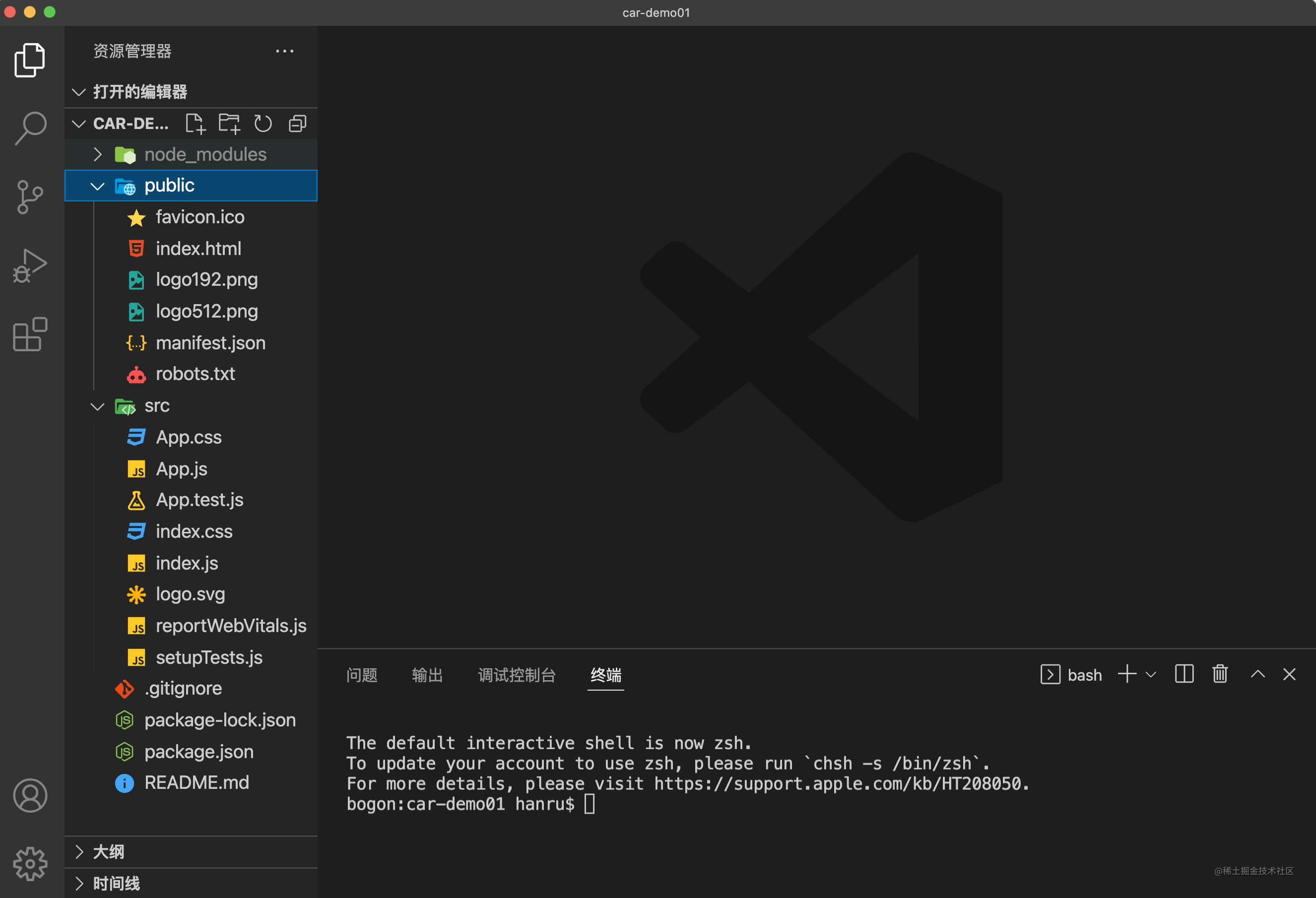1316x898 pixels.
Task: Open index.html in public folder
Action: pyautogui.click(x=191, y=249)
